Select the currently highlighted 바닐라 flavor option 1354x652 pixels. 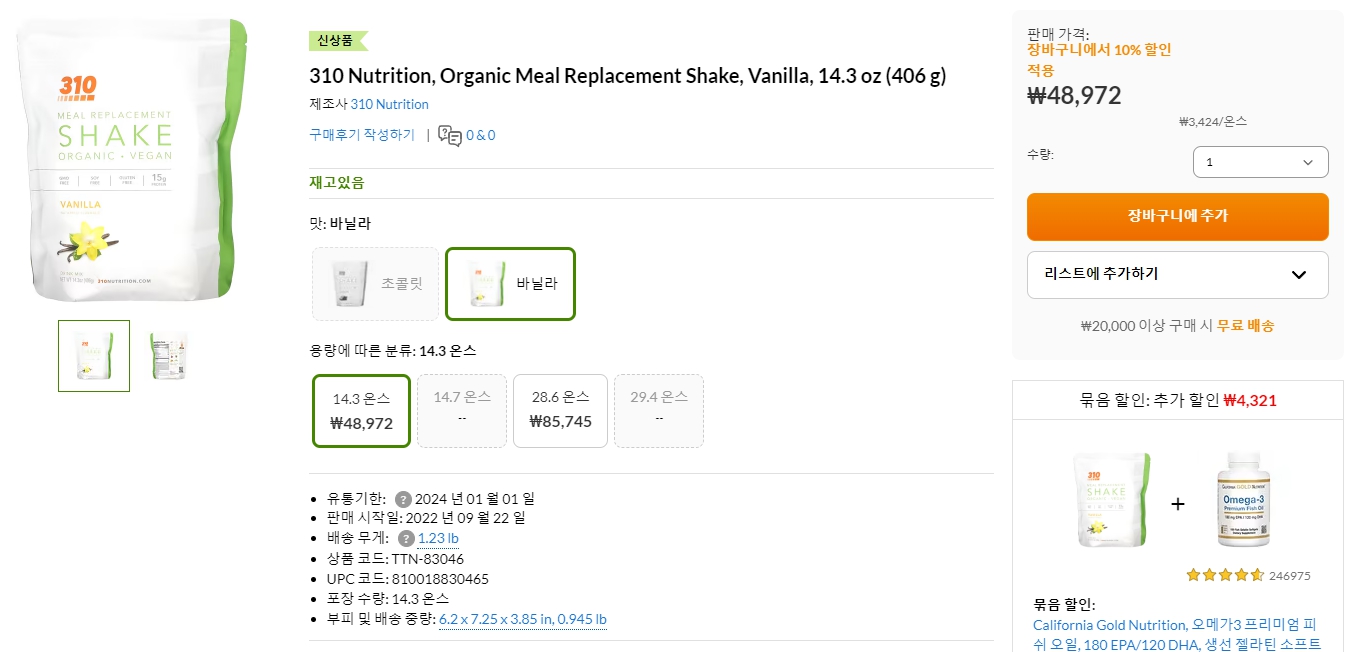coord(510,283)
